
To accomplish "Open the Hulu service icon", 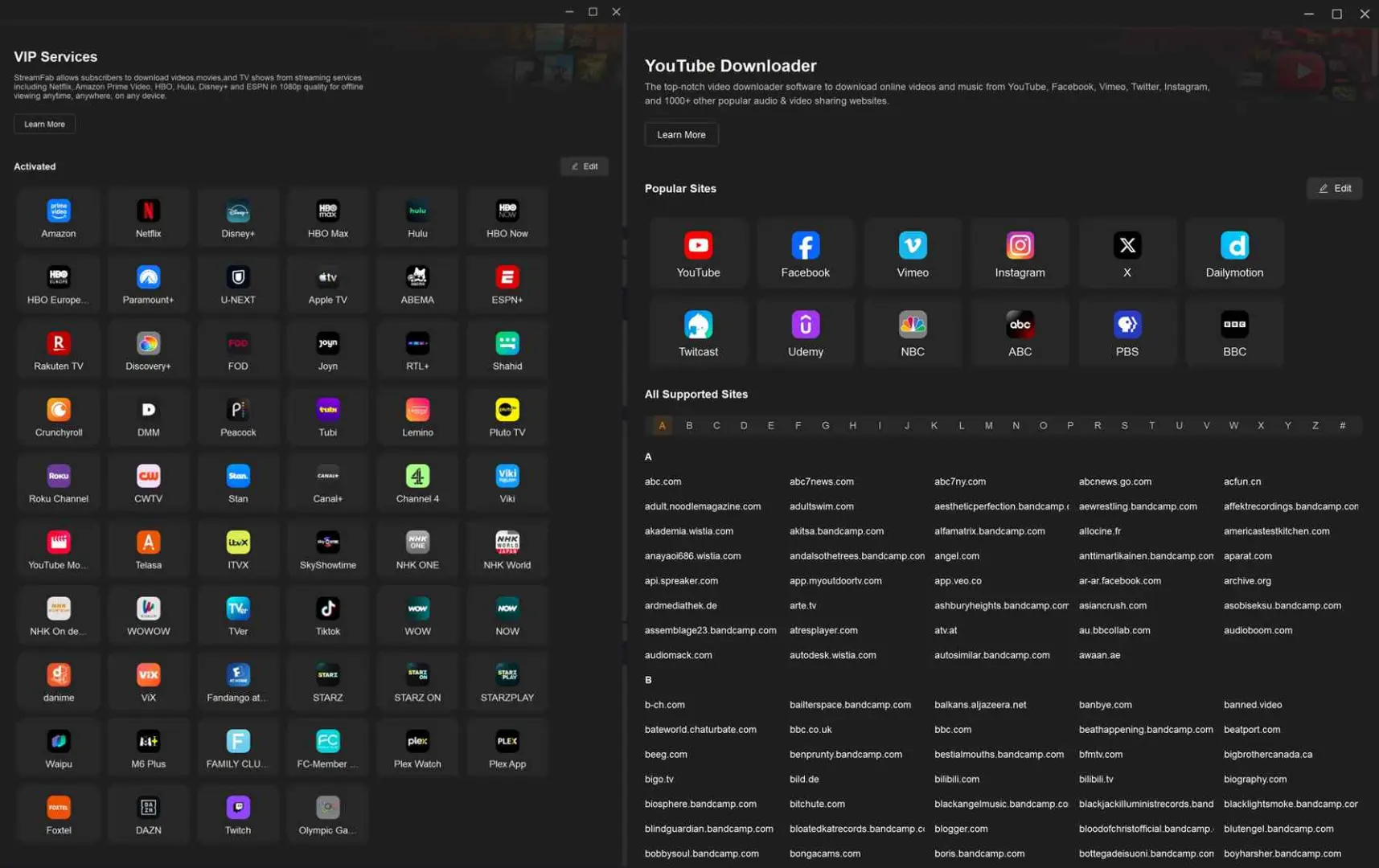I will pos(417,218).
